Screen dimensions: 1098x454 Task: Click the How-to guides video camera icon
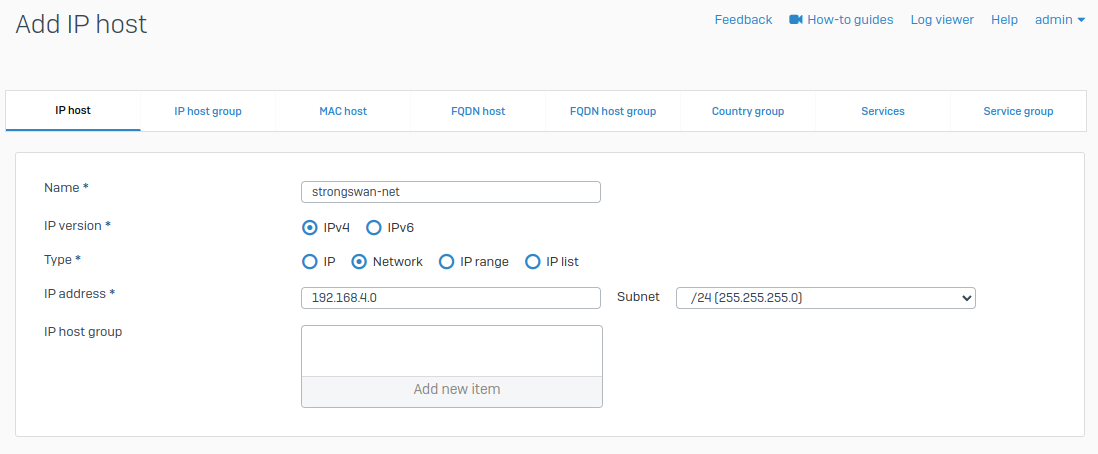point(796,20)
